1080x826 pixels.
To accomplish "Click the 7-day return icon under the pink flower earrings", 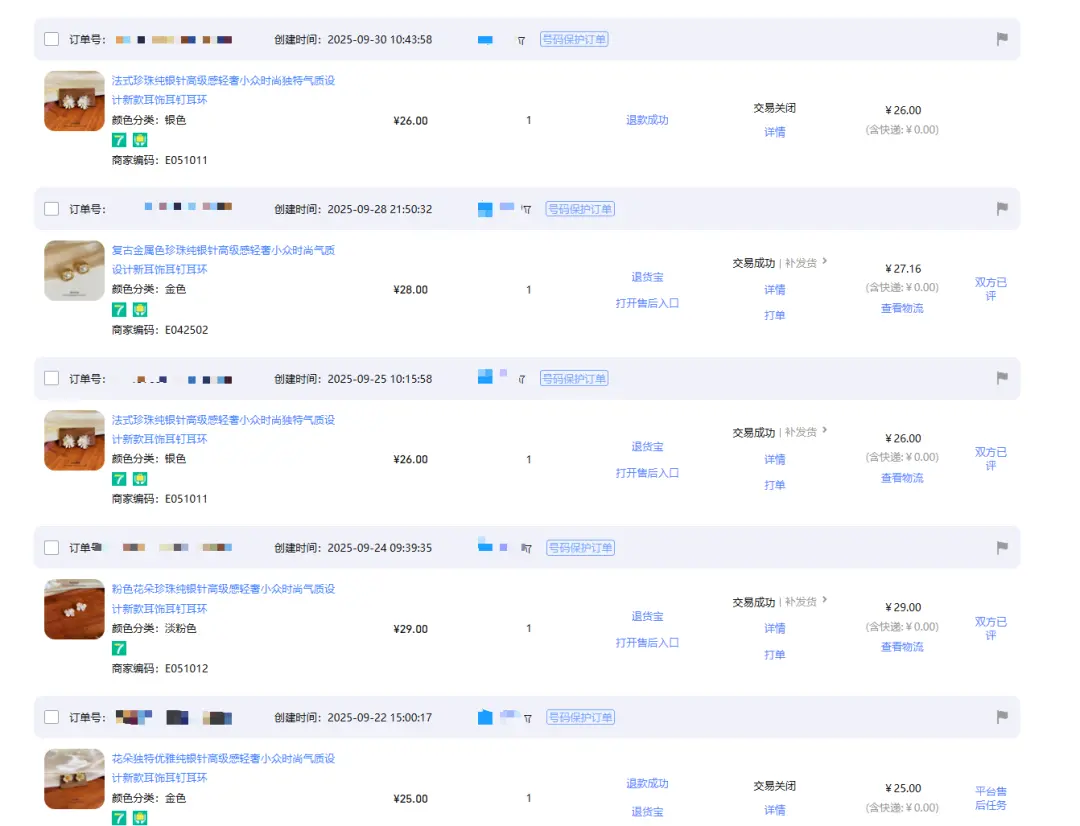I will 120,648.
